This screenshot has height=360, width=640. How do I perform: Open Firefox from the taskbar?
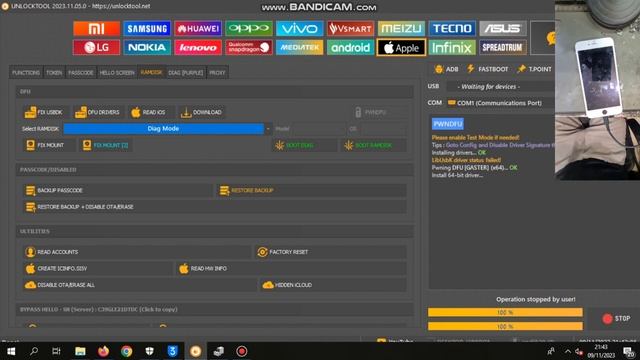(103, 351)
